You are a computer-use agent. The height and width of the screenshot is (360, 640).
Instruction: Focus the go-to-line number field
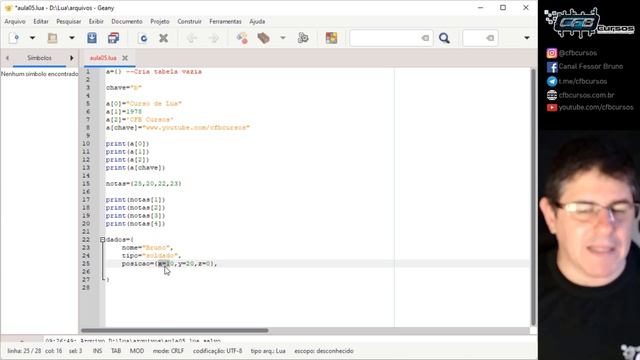(480, 38)
